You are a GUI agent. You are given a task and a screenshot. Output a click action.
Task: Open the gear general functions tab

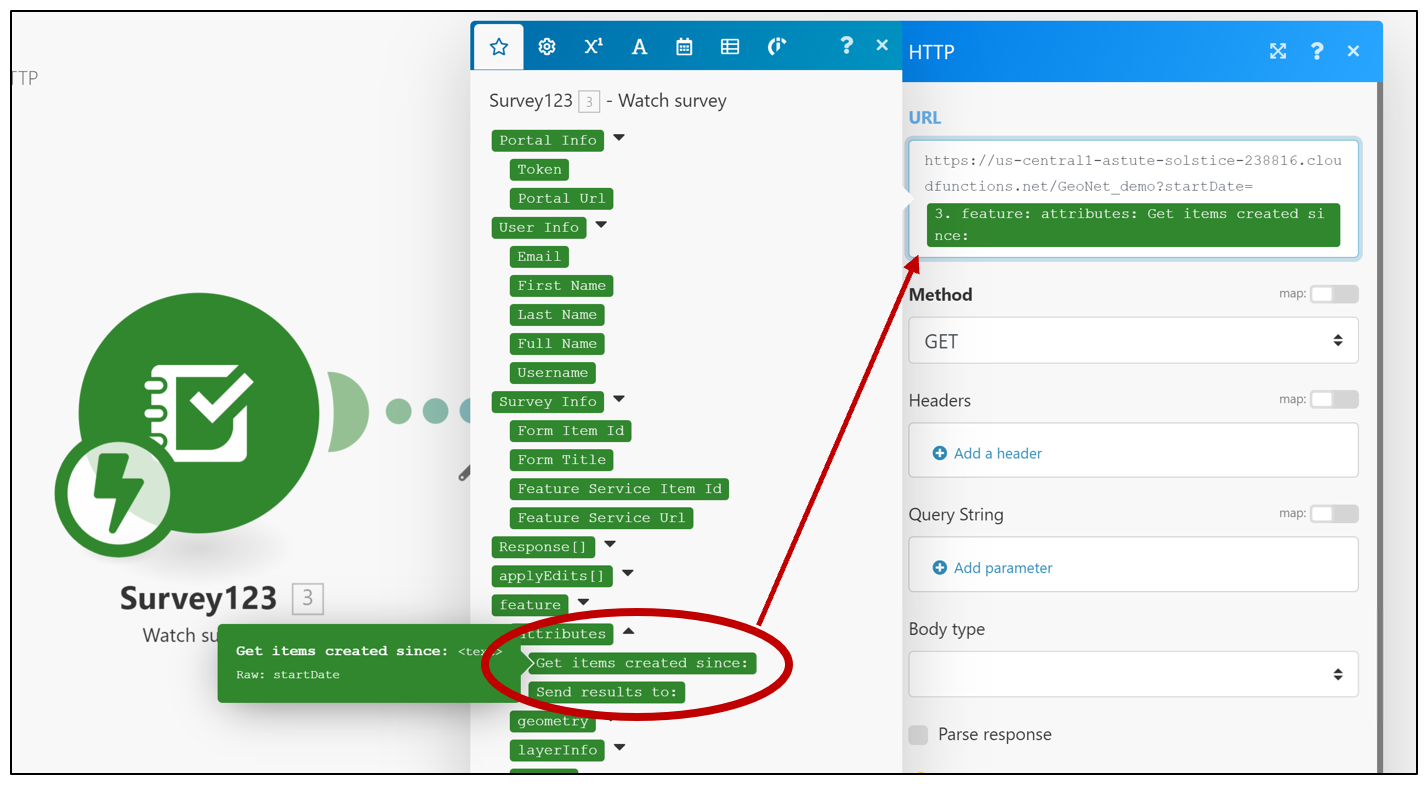pos(547,46)
